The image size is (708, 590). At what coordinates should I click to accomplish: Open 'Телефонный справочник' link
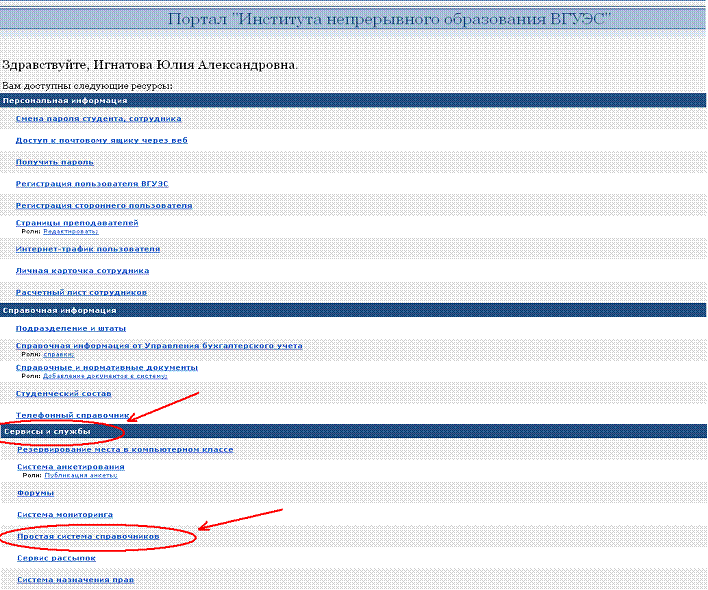73,414
